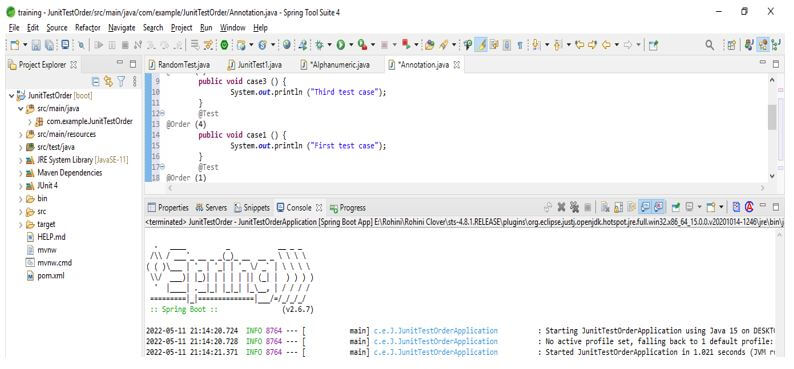Expand the src/main/resources folder
Viewport: 794px width, 369px height.
point(21,134)
